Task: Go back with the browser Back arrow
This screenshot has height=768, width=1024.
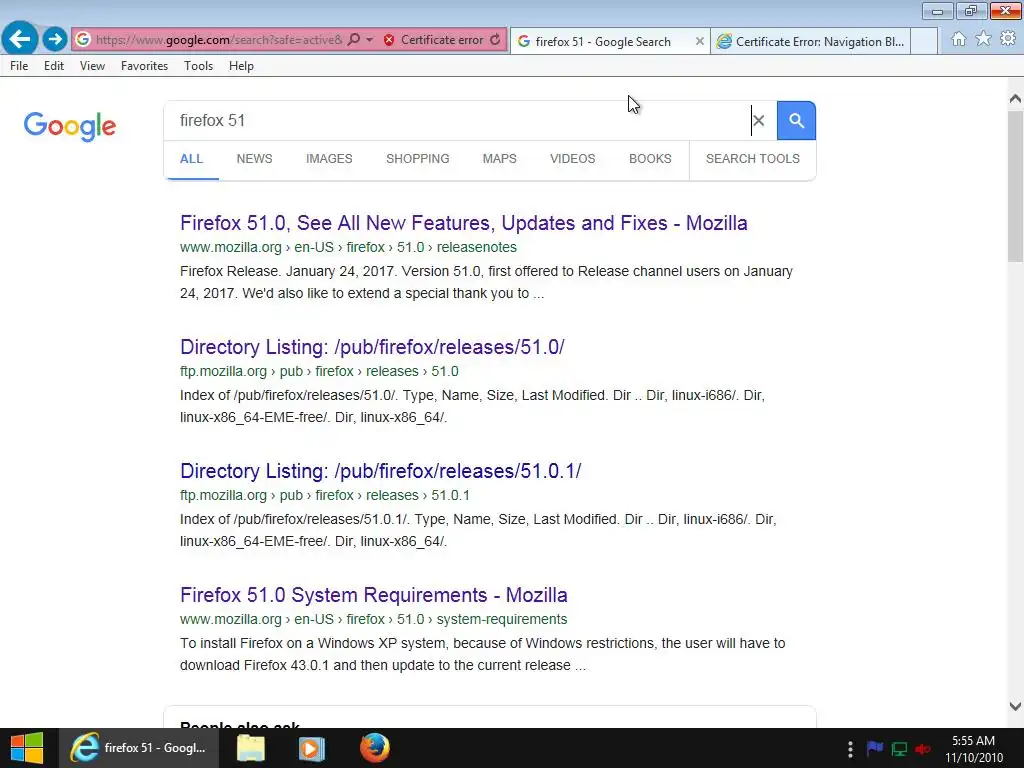Action: [20, 39]
